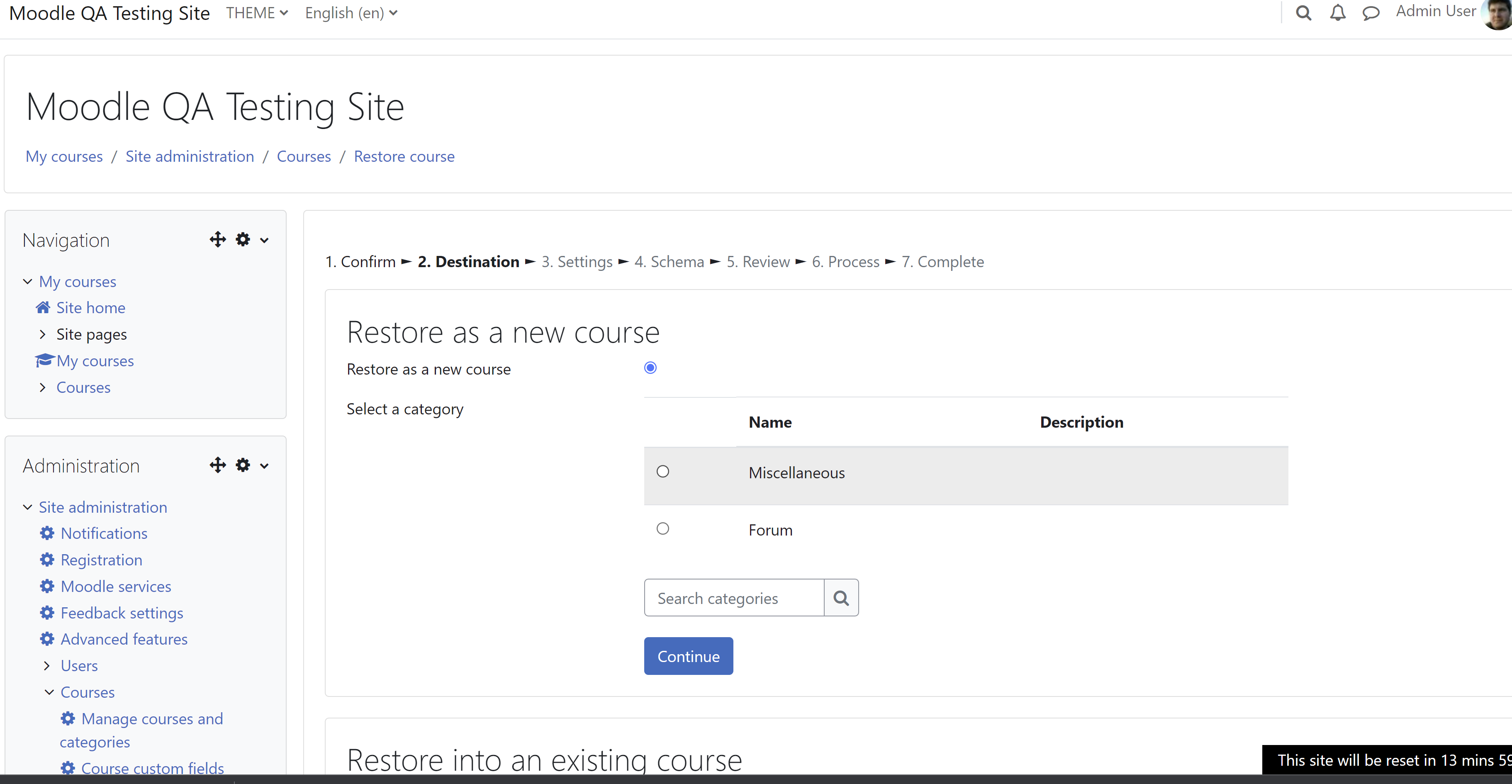
Task: Click magnifier button for Search categories
Action: click(841, 597)
